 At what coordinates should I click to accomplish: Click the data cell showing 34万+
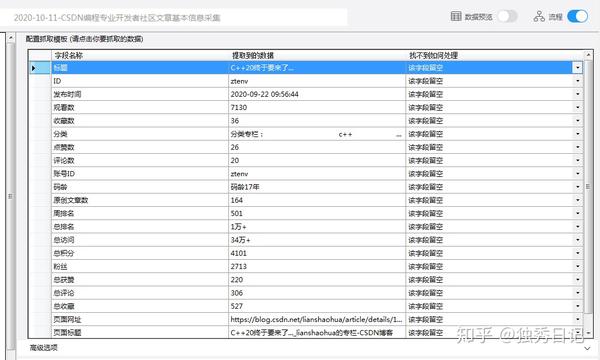(317, 240)
